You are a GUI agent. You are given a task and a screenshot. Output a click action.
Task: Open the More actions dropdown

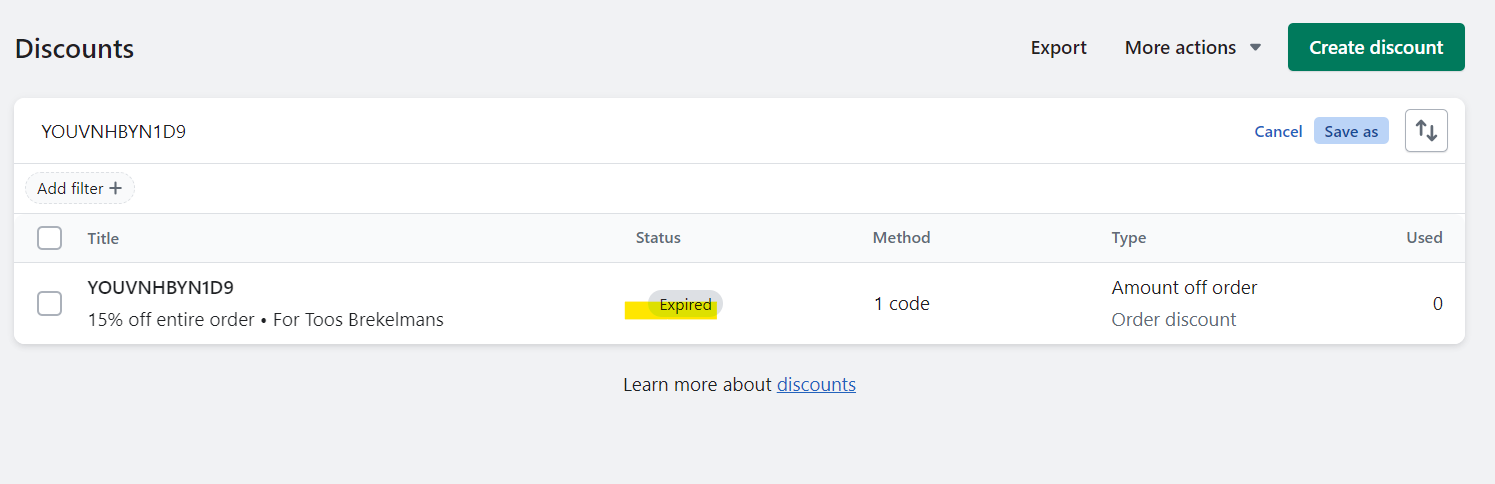coord(1192,48)
